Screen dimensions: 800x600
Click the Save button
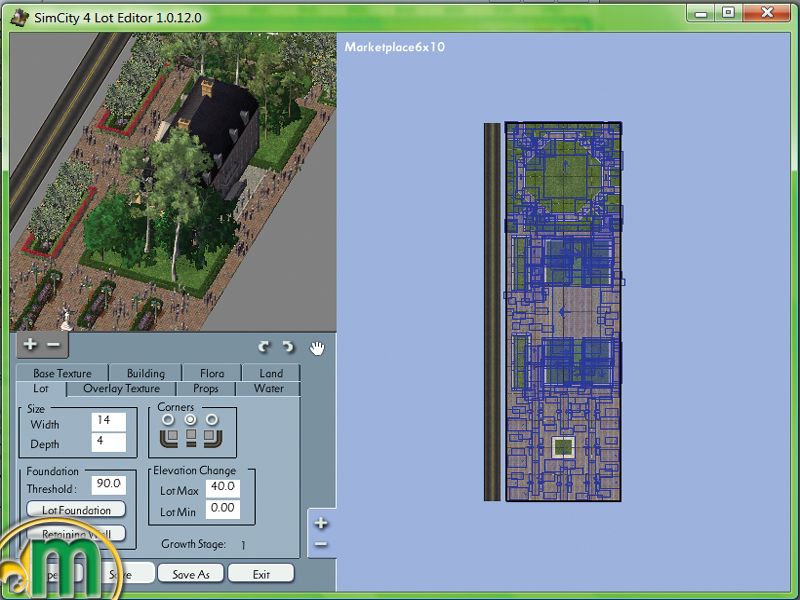click(120, 574)
